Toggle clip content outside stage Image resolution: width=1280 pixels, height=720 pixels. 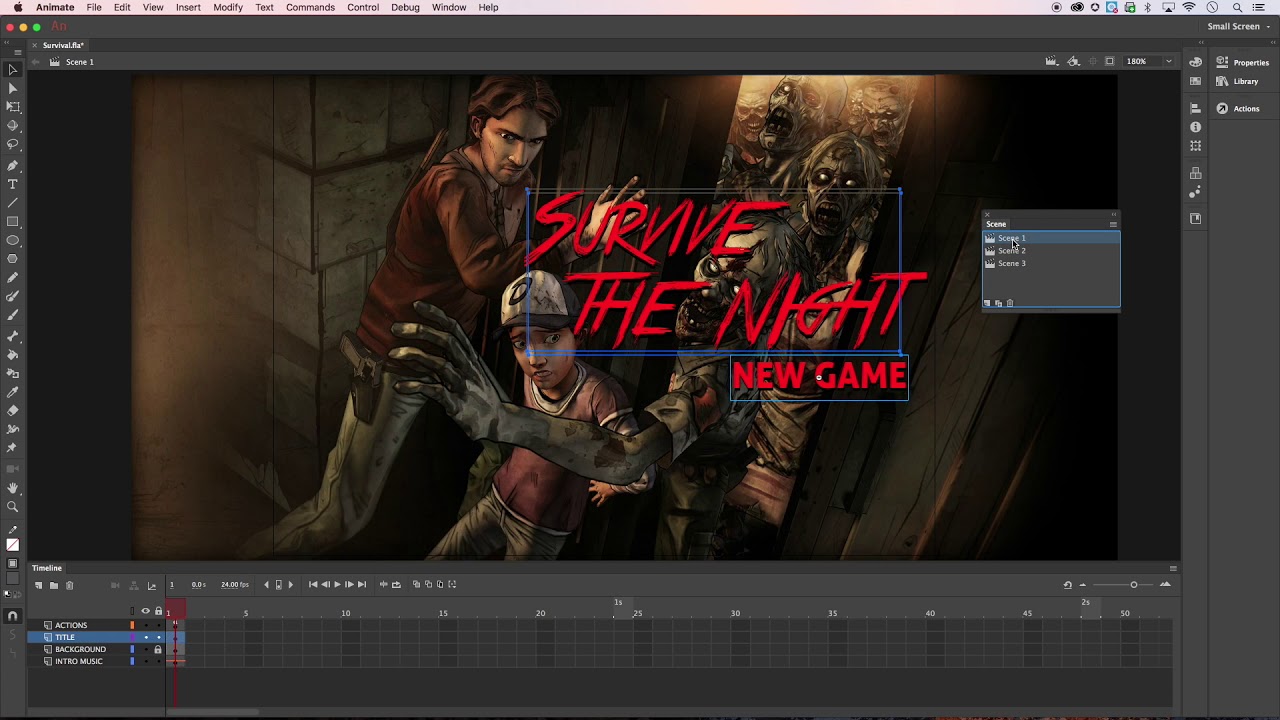[x=1109, y=62]
